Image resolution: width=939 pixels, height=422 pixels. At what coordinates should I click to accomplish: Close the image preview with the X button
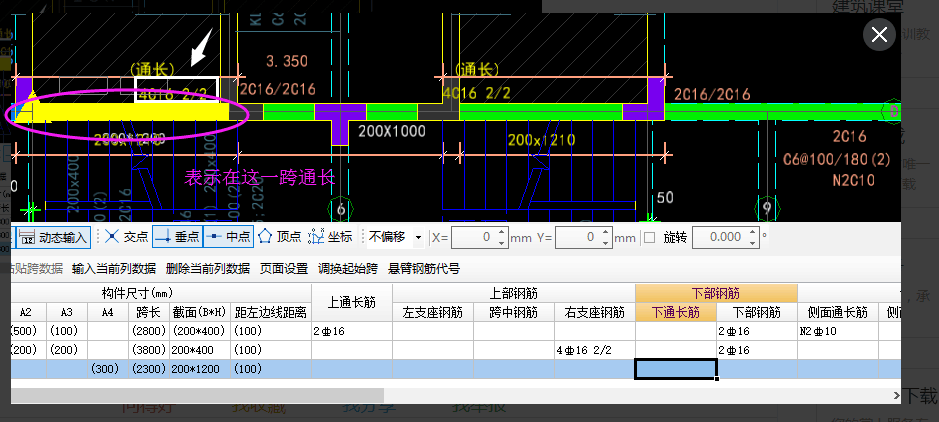[x=879, y=35]
